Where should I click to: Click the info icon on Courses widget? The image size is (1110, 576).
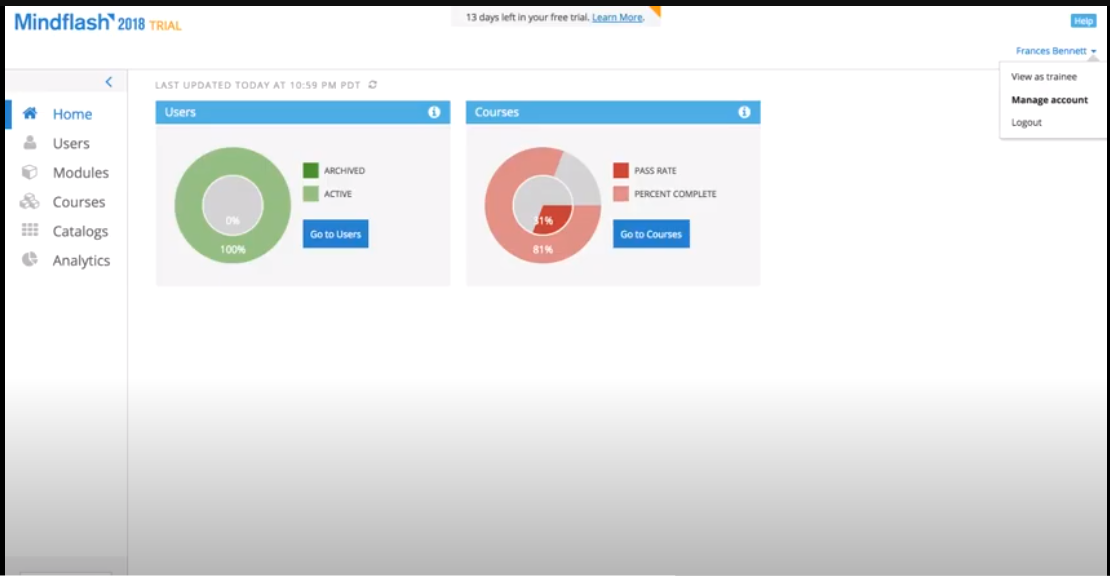pos(744,112)
